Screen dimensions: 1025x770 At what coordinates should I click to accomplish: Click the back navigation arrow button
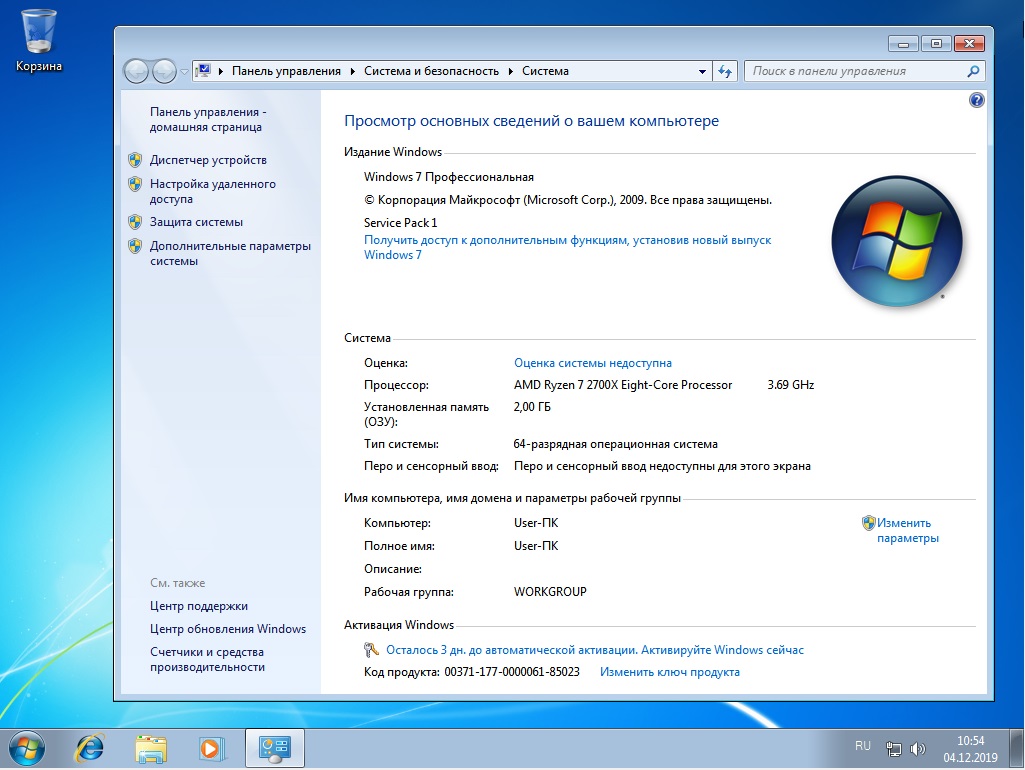click(137, 72)
